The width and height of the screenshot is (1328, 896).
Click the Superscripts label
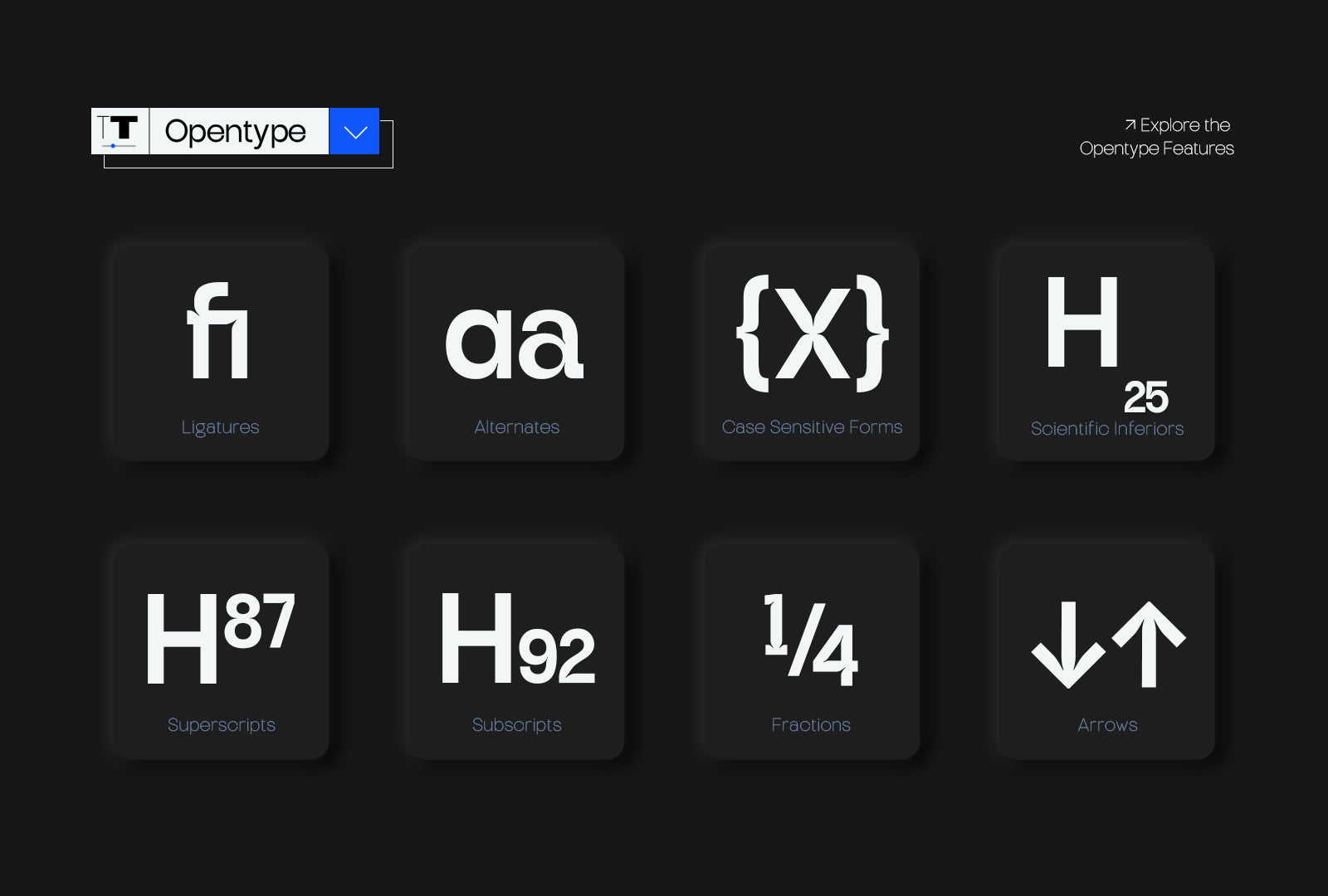221,725
